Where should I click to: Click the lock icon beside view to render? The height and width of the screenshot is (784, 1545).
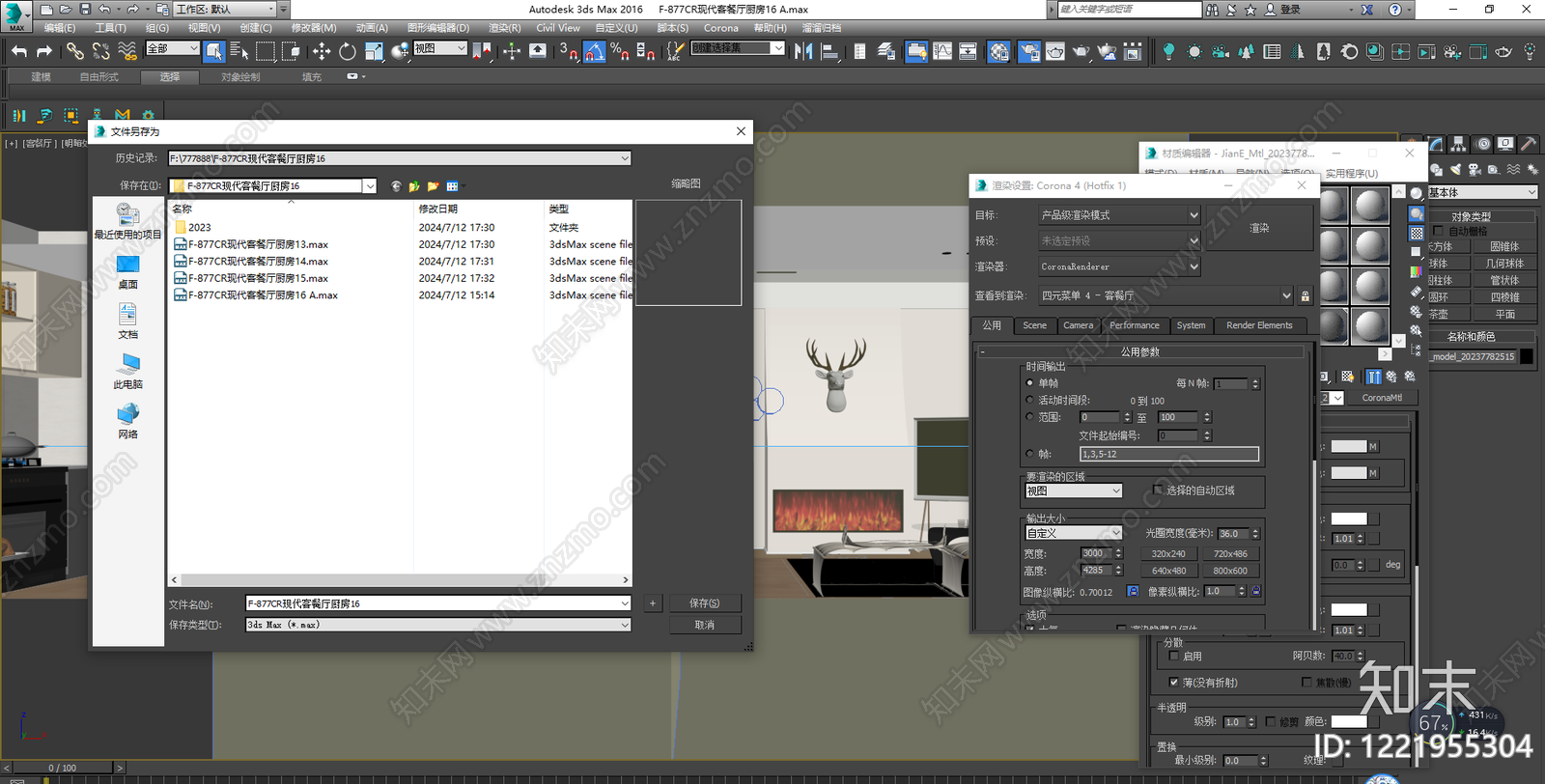coord(1306,295)
